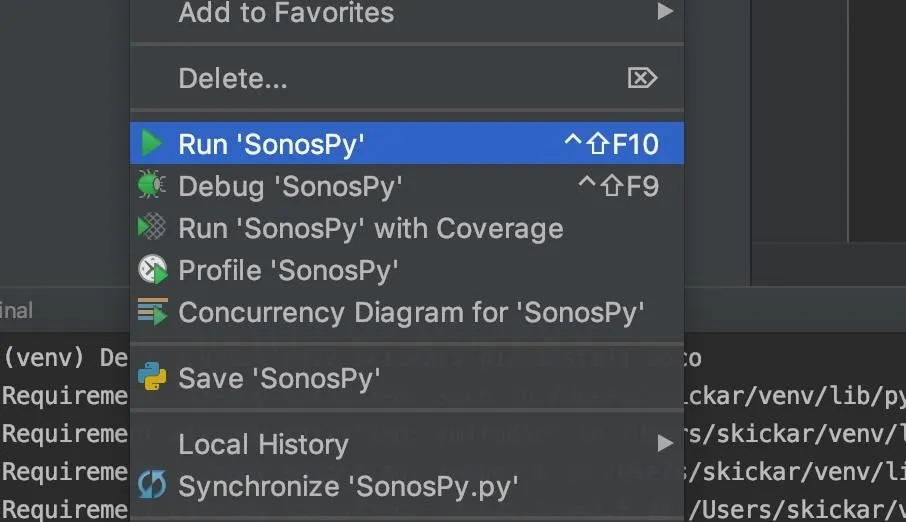Viewport: 906px width, 522px height.
Task: Click the green bug Debug icon
Action: pos(151,185)
